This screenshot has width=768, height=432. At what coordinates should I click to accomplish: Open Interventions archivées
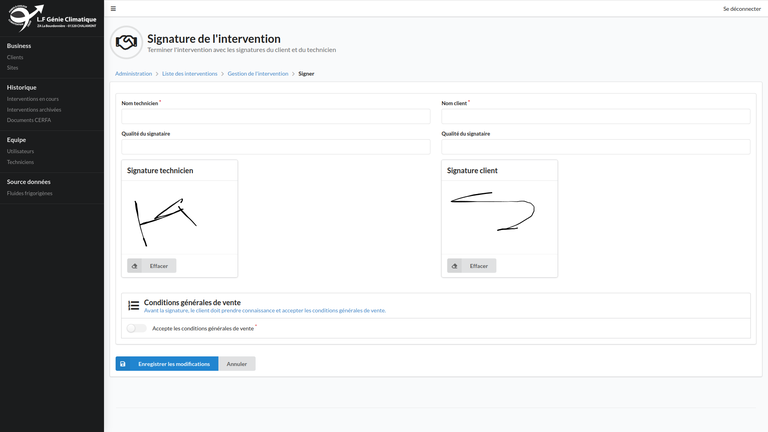[34, 110]
